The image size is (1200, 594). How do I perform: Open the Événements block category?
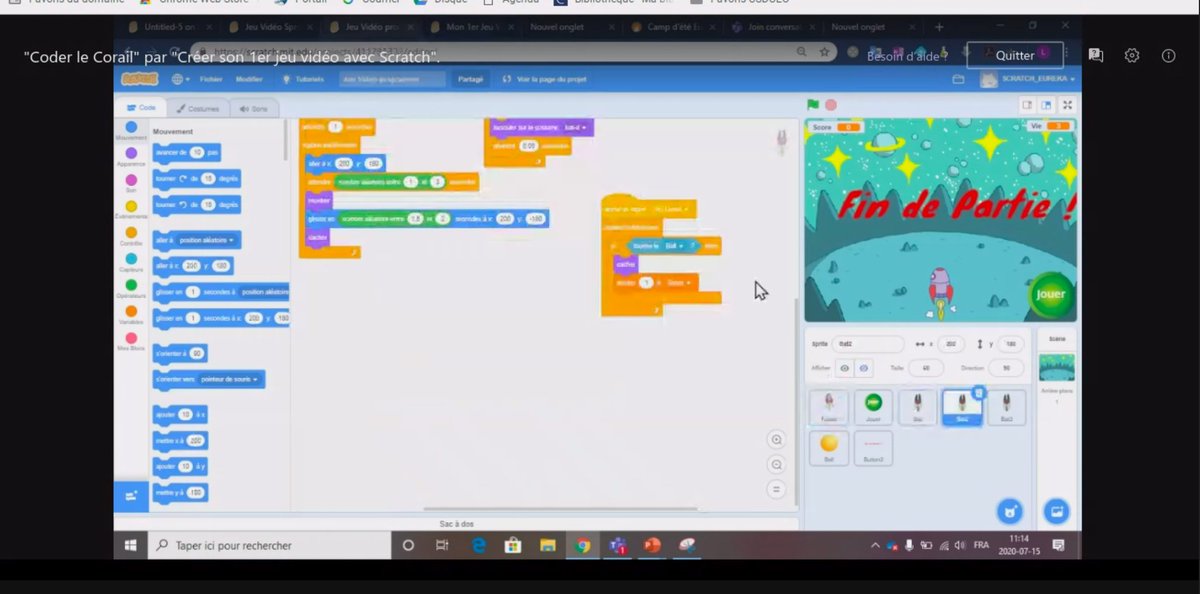131,210
